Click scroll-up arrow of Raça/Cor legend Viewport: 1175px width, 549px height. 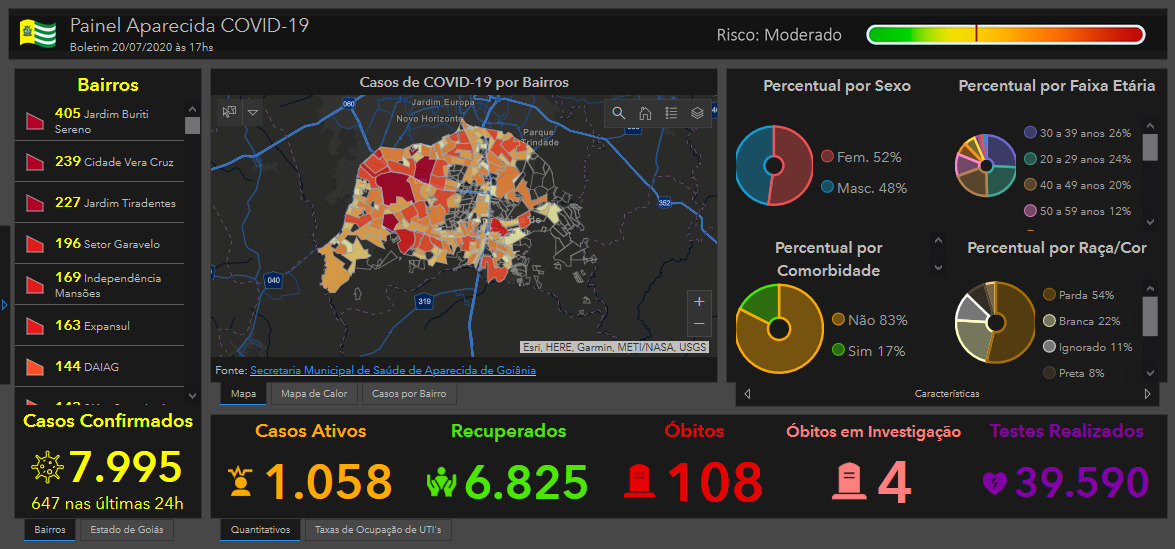tap(1150, 288)
